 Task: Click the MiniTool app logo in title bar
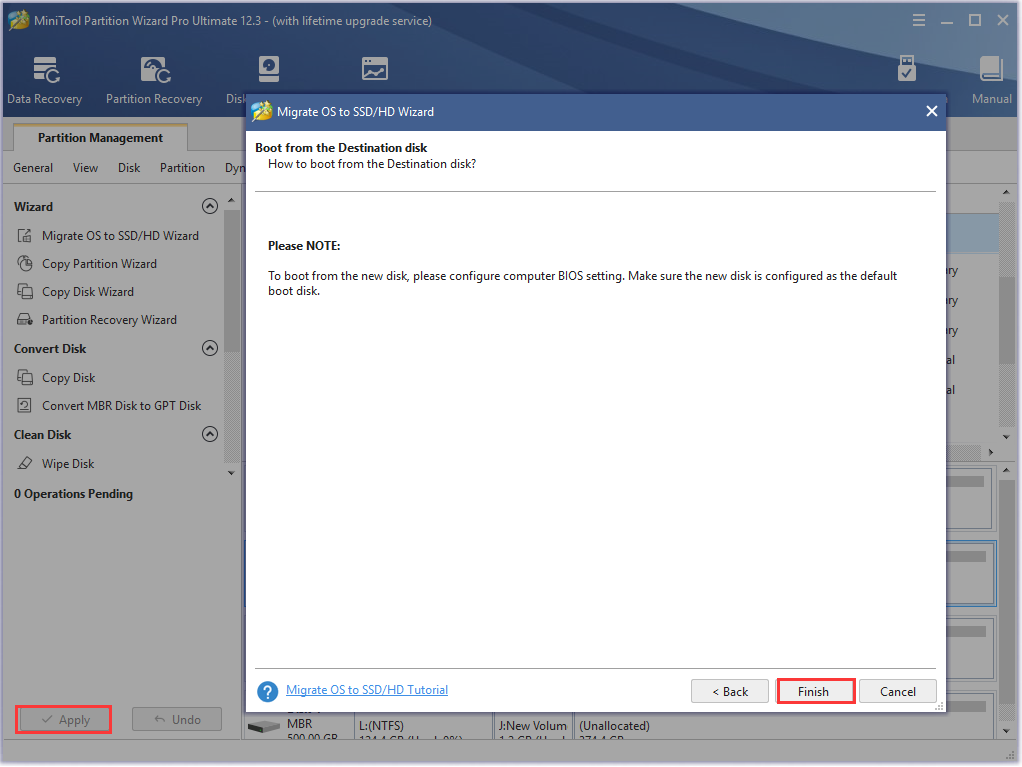click(18, 20)
